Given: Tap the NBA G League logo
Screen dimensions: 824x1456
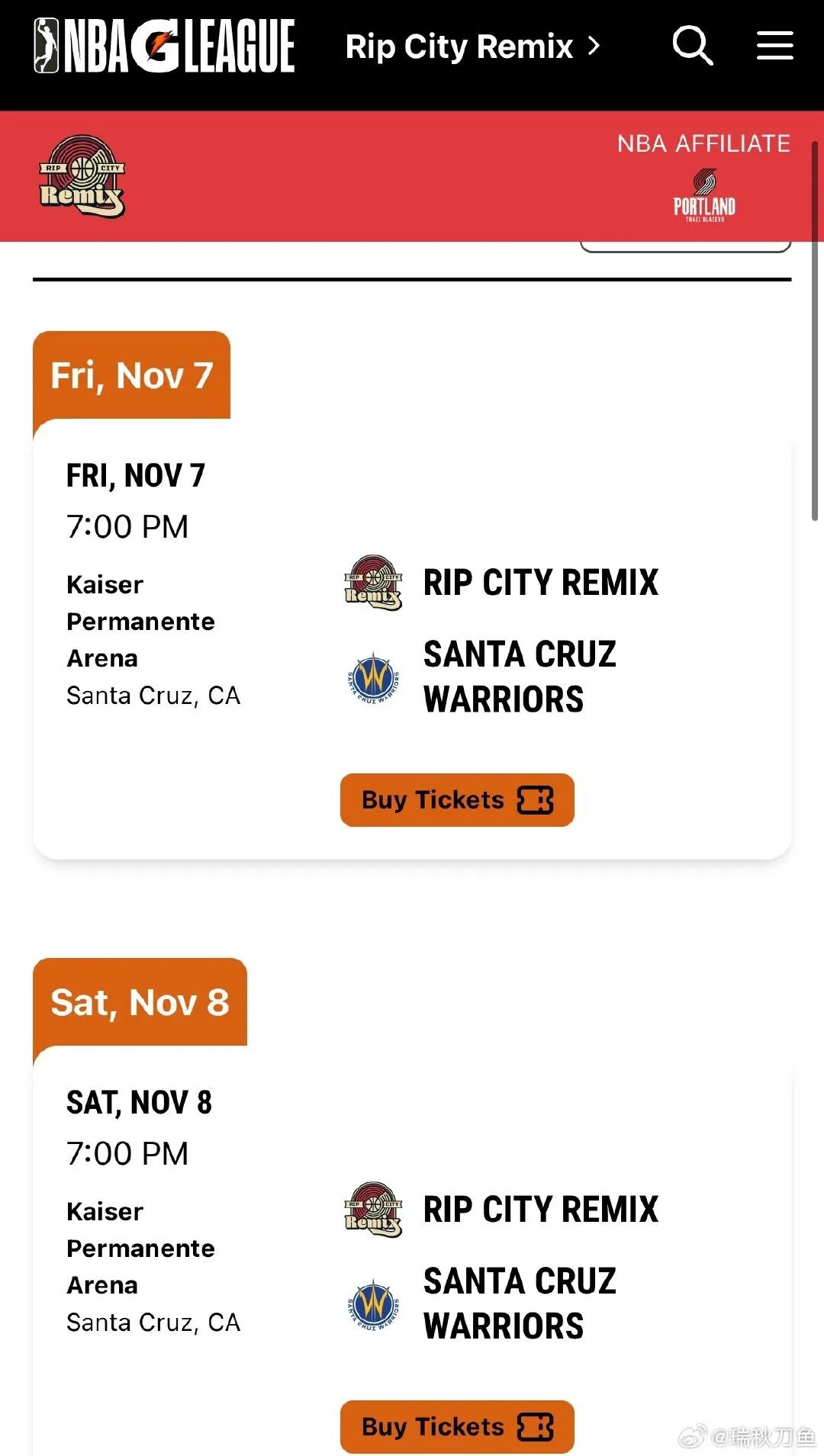Looking at the screenshot, I should click(164, 46).
